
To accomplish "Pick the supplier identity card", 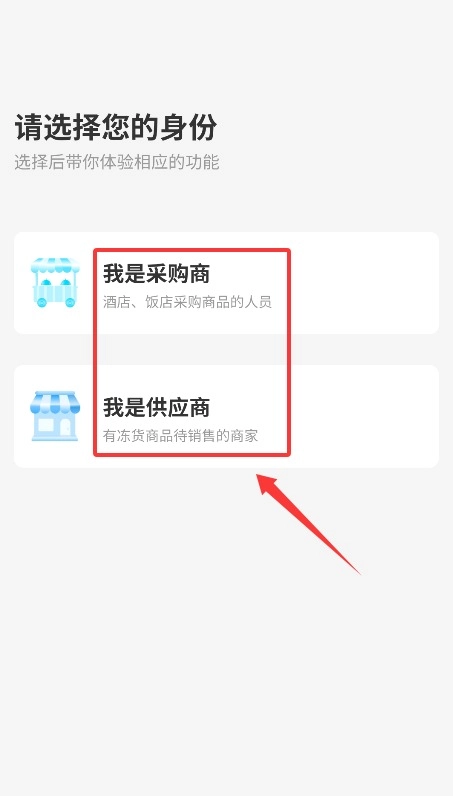I will point(226,416).
